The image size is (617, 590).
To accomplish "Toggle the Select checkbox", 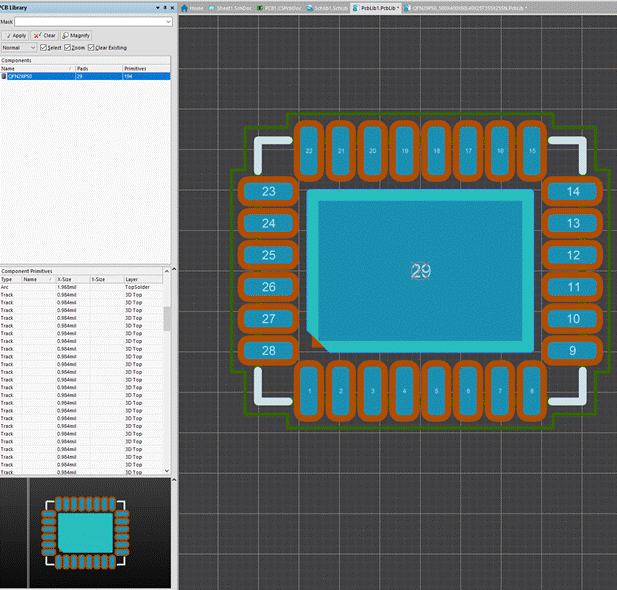I will pos(44,47).
